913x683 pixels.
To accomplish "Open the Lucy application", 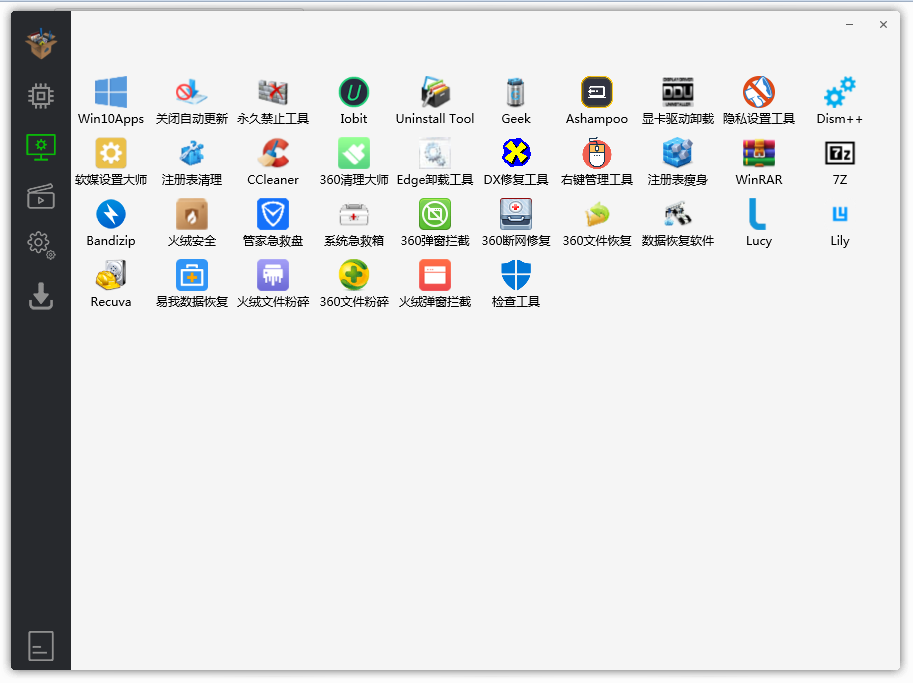I will [758, 216].
